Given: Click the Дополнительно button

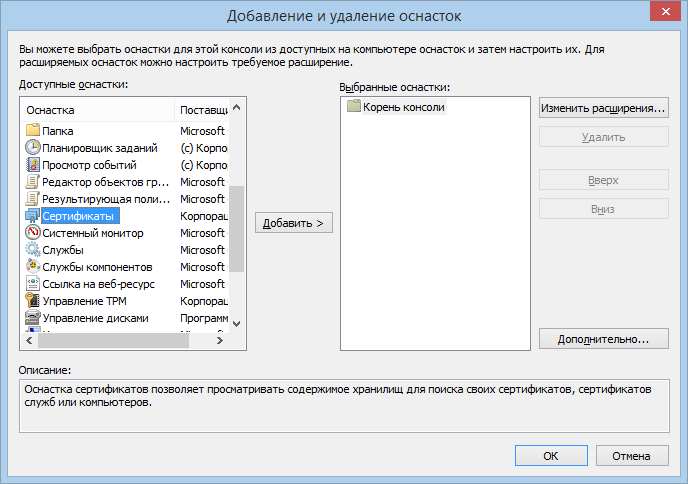Looking at the screenshot, I should pyautogui.click(x=603, y=339).
